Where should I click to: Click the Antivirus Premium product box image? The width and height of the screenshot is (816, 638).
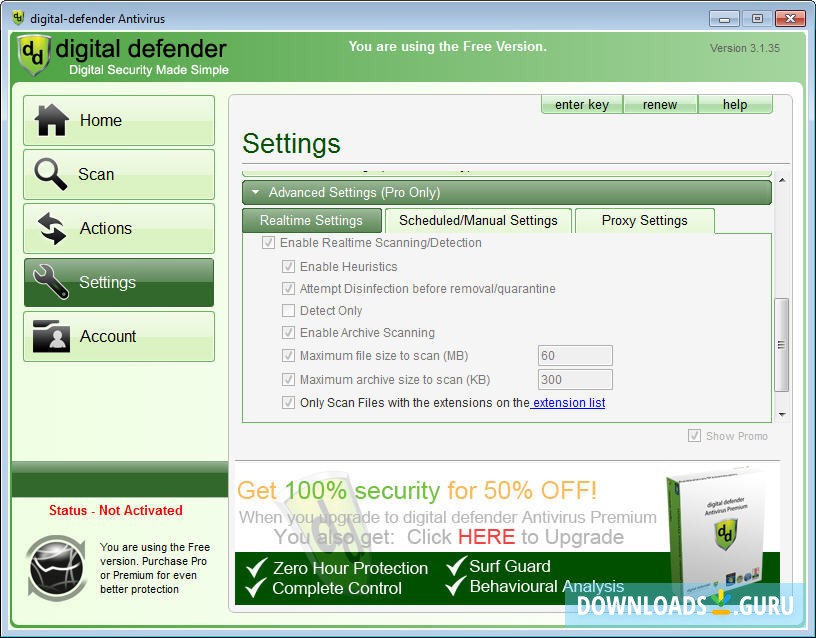[718, 531]
